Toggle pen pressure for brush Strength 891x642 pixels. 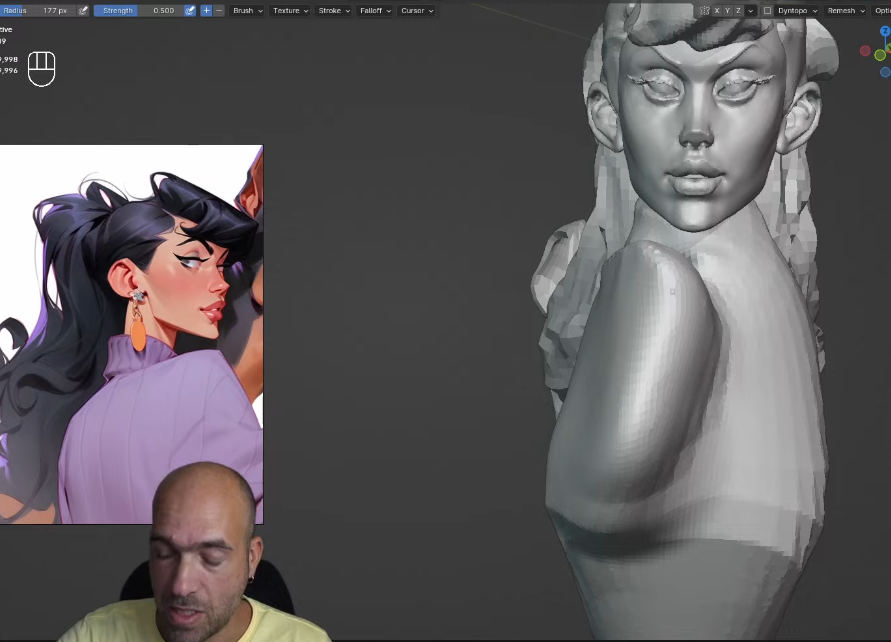click(190, 10)
